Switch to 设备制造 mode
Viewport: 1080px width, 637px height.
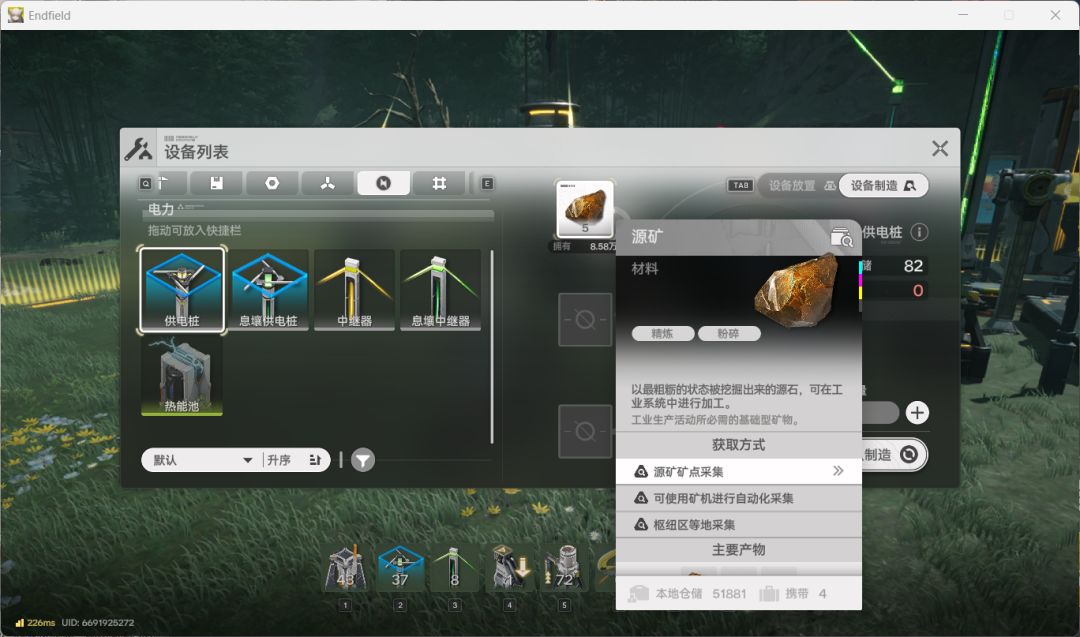tap(884, 185)
